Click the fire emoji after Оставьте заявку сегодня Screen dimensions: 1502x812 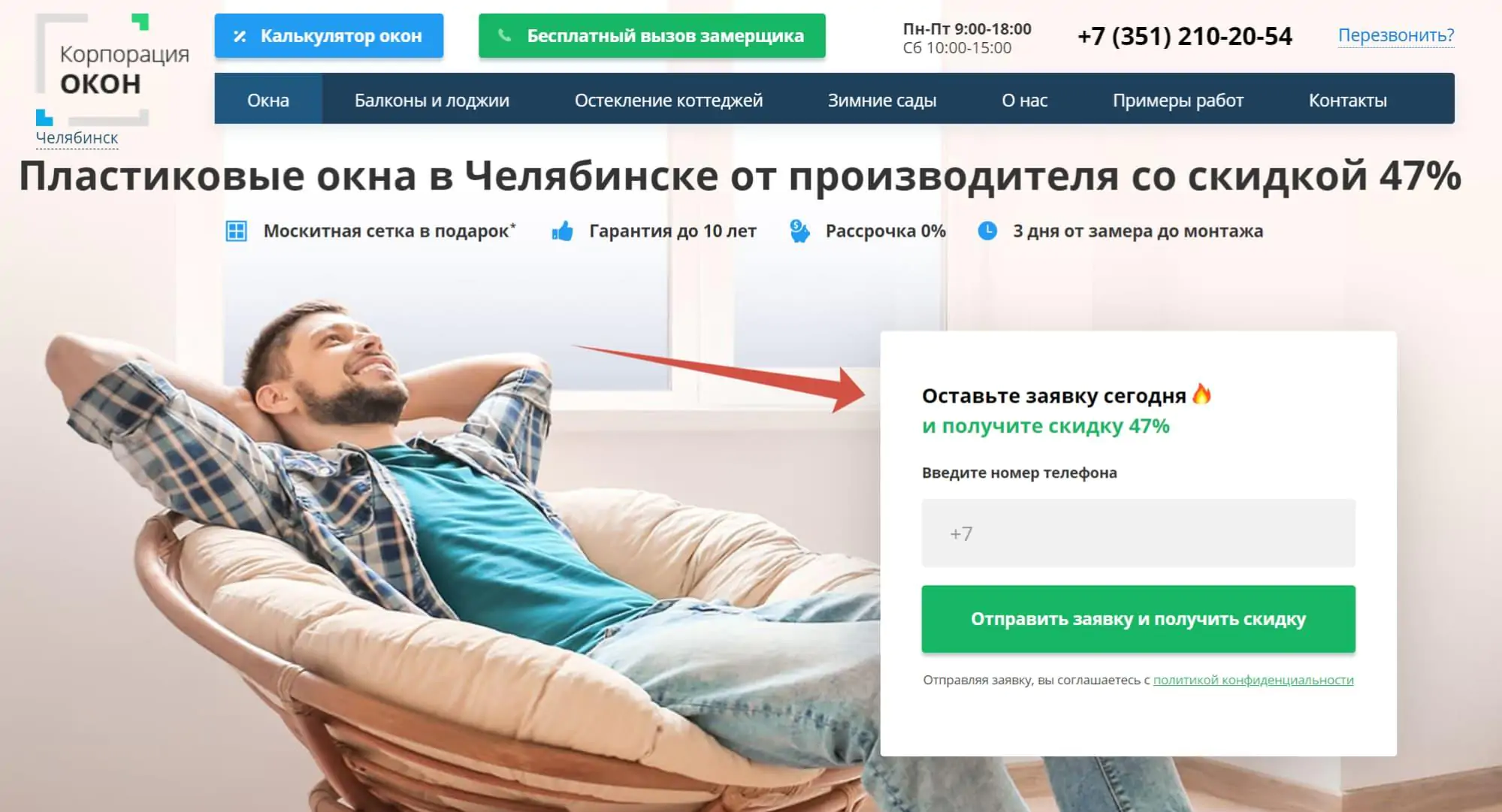tap(1201, 394)
